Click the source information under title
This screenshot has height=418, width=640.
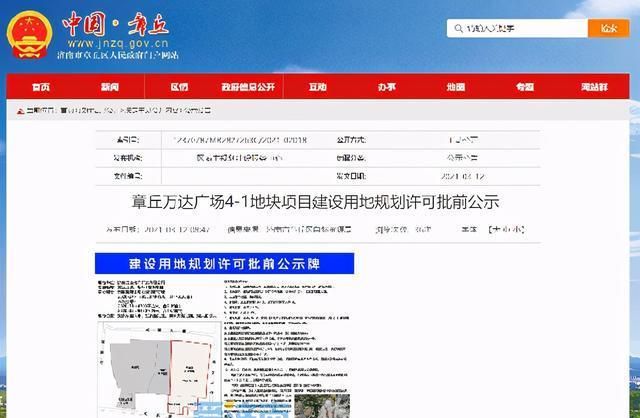tap(289, 229)
